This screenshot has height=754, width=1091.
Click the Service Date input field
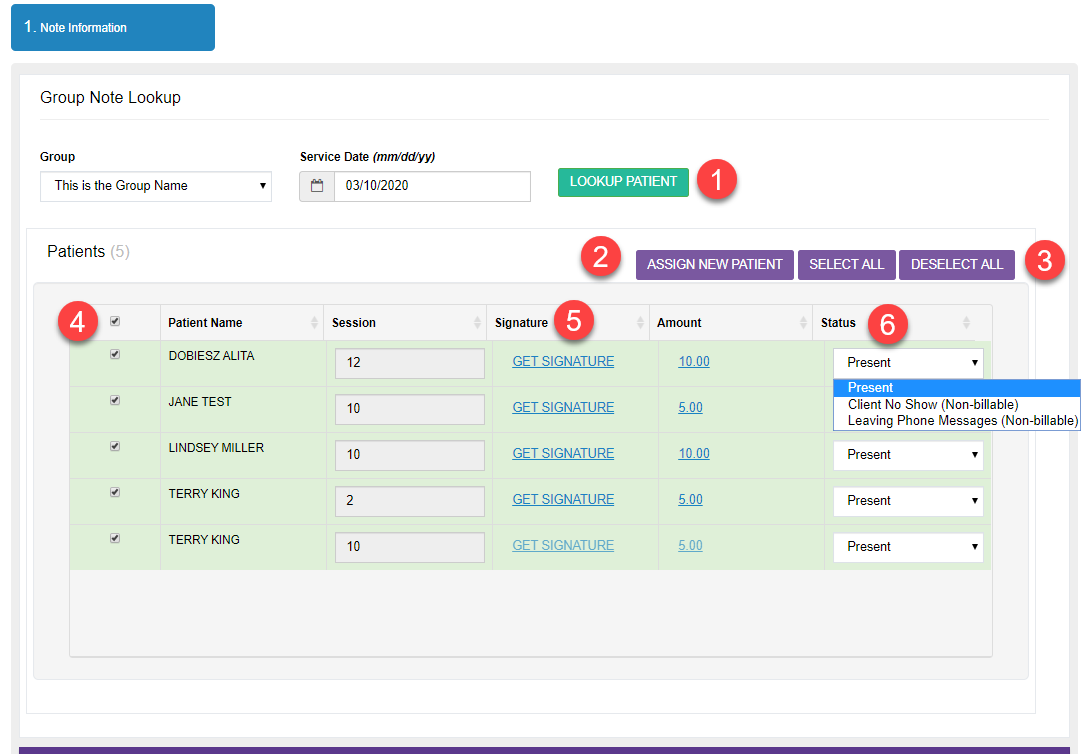click(x=432, y=186)
